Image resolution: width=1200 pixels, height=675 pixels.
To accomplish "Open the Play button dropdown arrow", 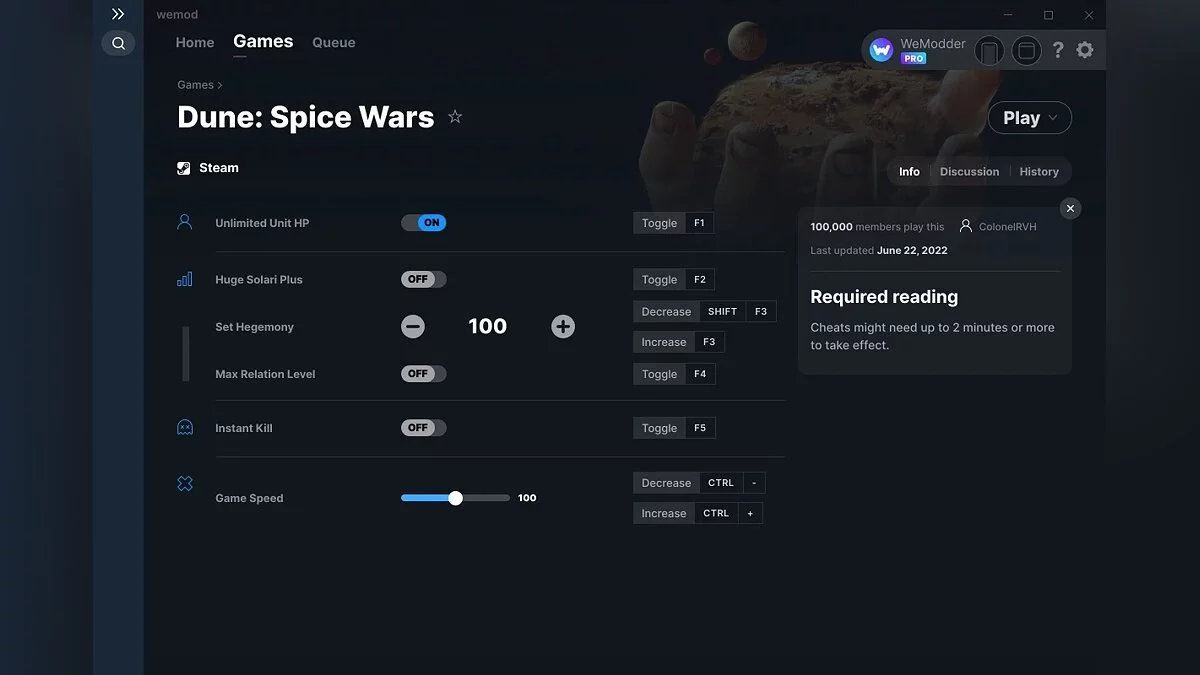I will point(1052,118).
